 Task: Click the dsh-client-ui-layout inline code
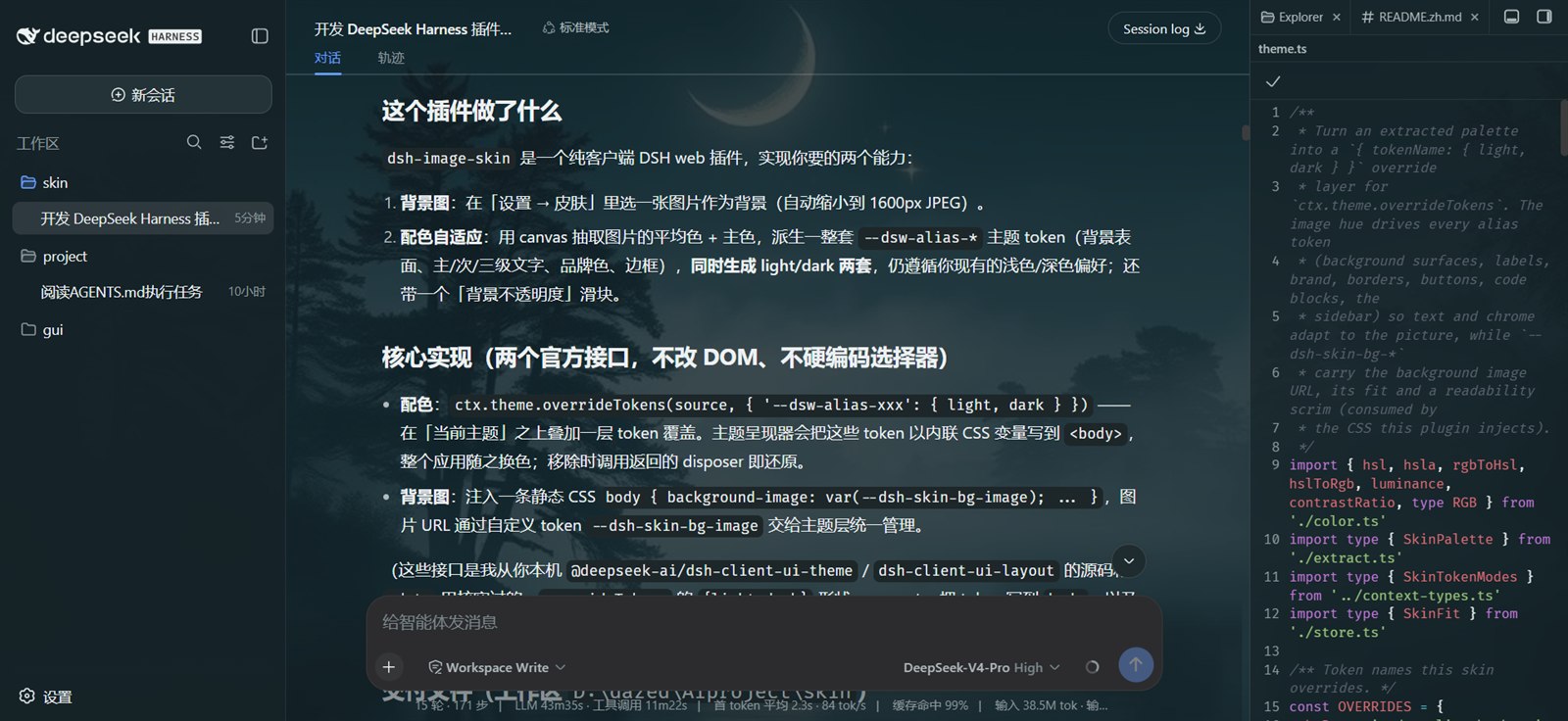click(x=965, y=570)
